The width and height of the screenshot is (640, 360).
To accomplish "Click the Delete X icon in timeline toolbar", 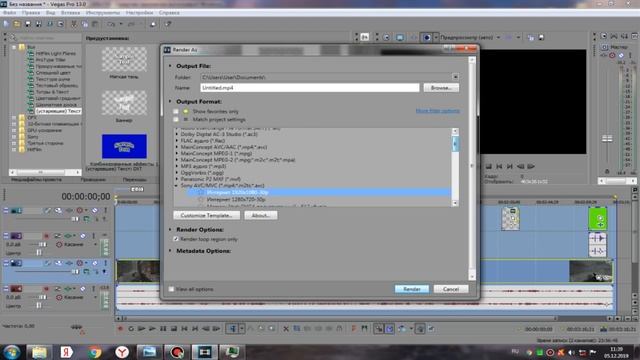I will [286, 329].
